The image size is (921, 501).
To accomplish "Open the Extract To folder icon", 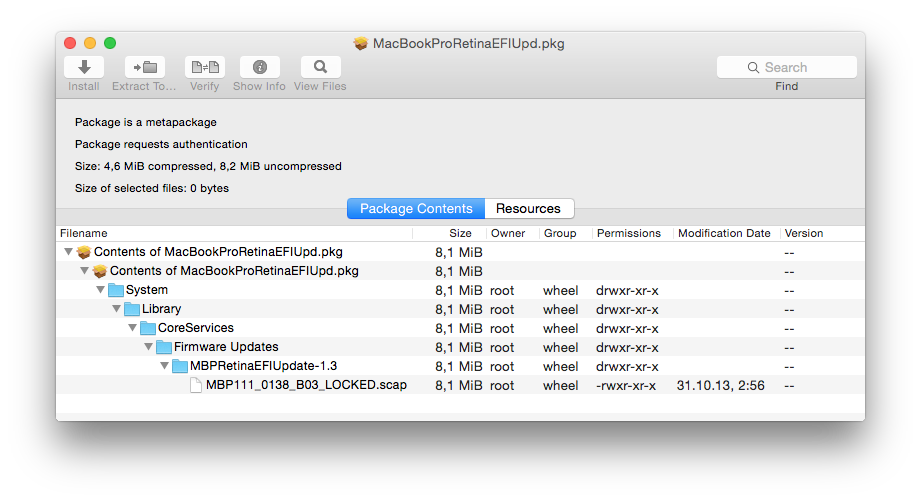I will 144,67.
